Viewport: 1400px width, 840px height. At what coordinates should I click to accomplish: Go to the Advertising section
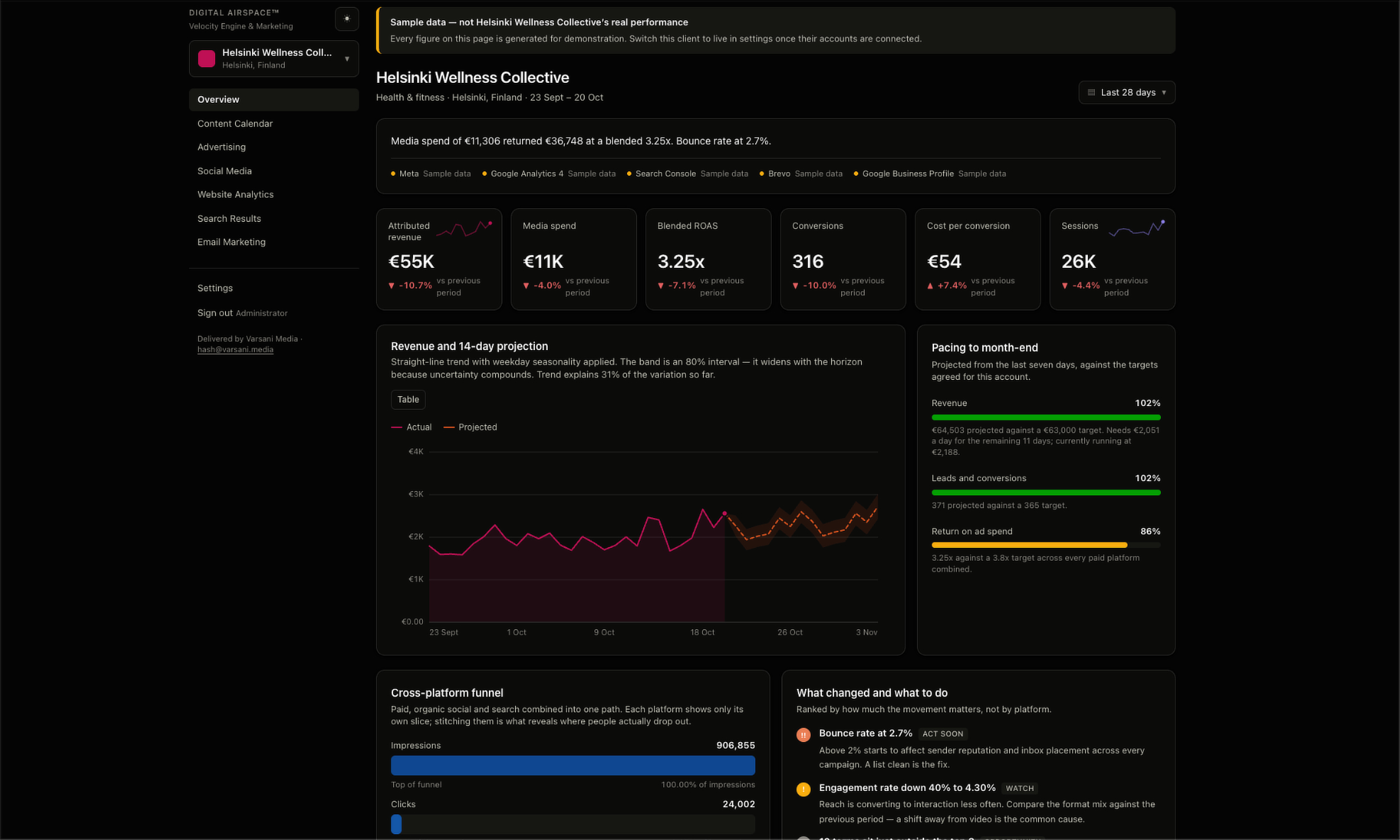click(x=274, y=147)
